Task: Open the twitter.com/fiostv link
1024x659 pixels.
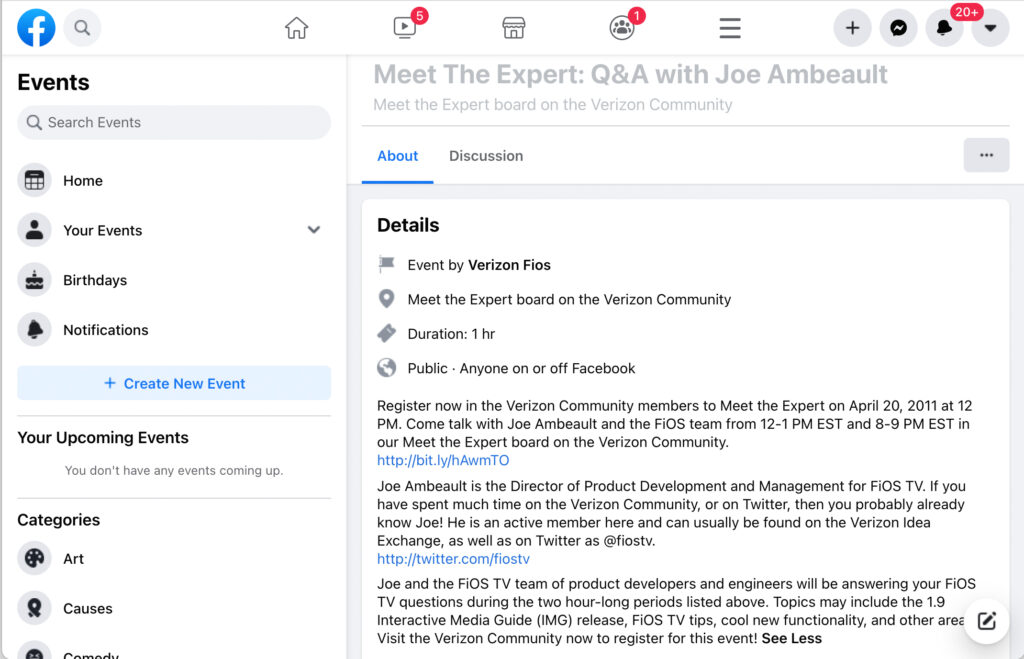Action: point(453,559)
